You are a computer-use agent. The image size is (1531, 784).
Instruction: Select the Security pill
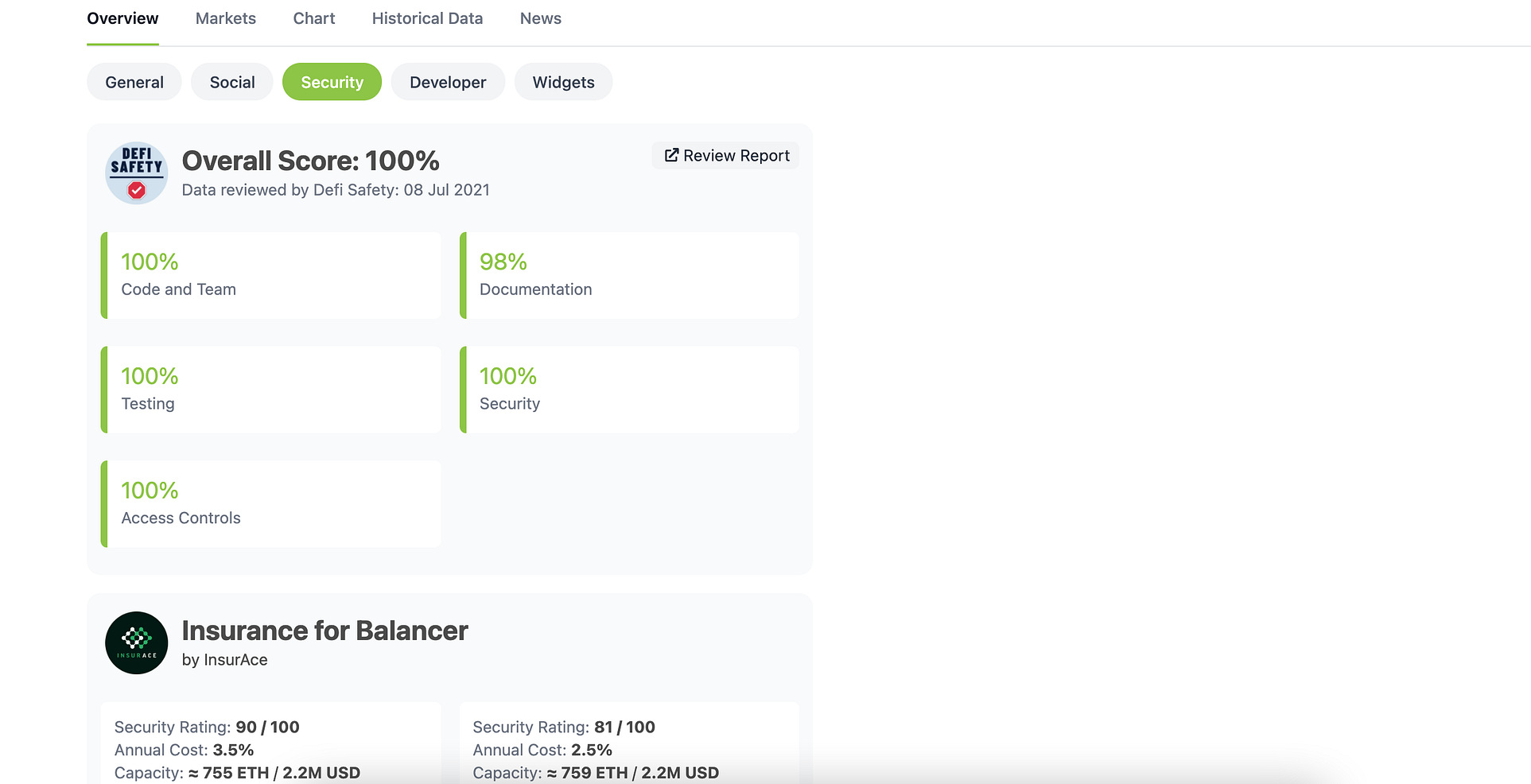[x=332, y=82]
